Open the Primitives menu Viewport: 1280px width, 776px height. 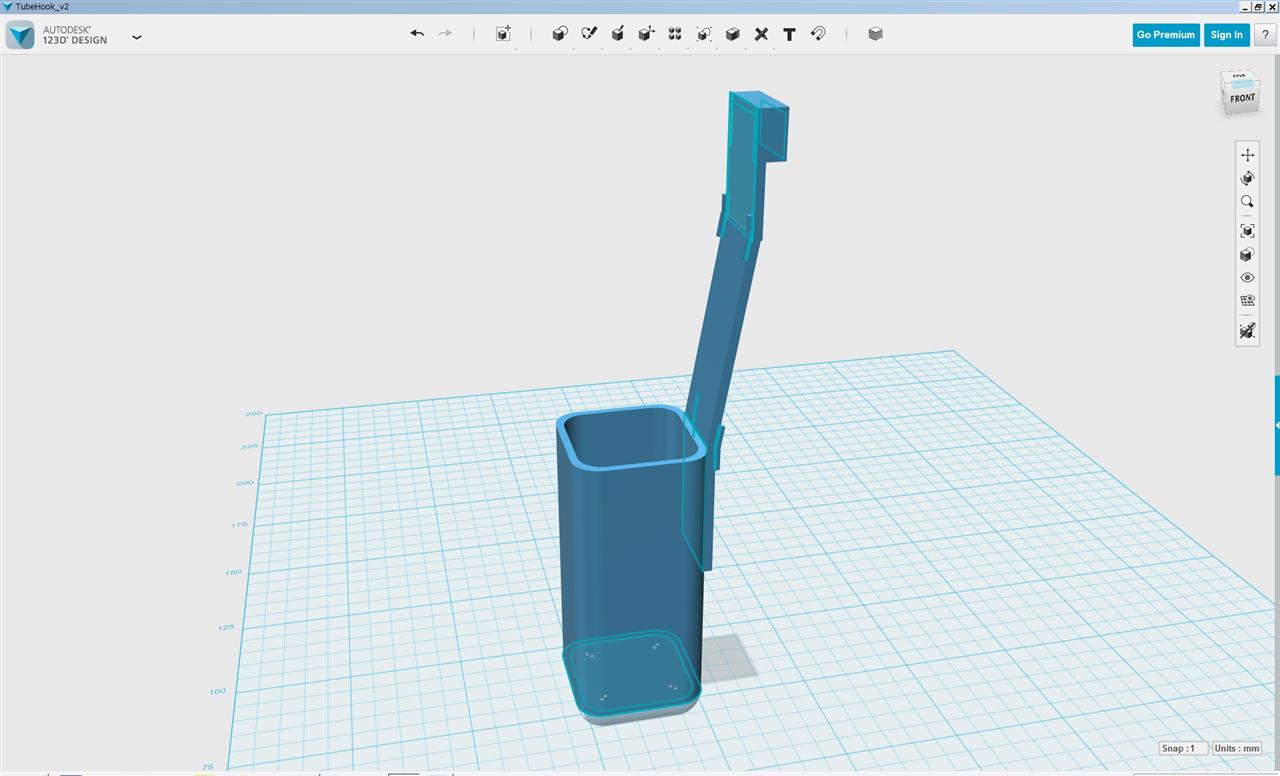(x=560, y=34)
